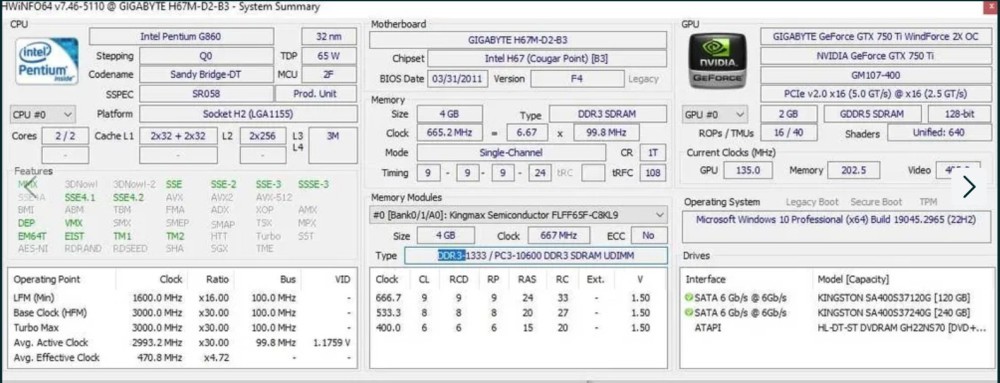Click the 666.7 memory timing row
Viewport: 1000px width, 383px height.
(x=518, y=298)
